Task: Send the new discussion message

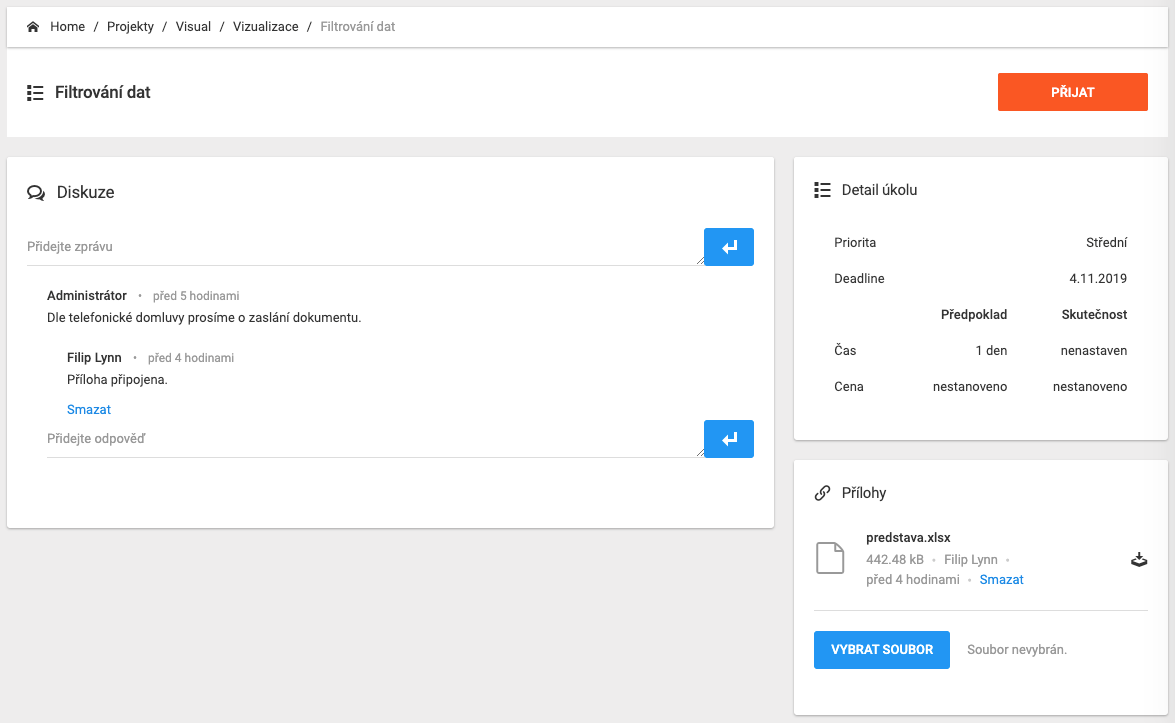Action: point(728,247)
